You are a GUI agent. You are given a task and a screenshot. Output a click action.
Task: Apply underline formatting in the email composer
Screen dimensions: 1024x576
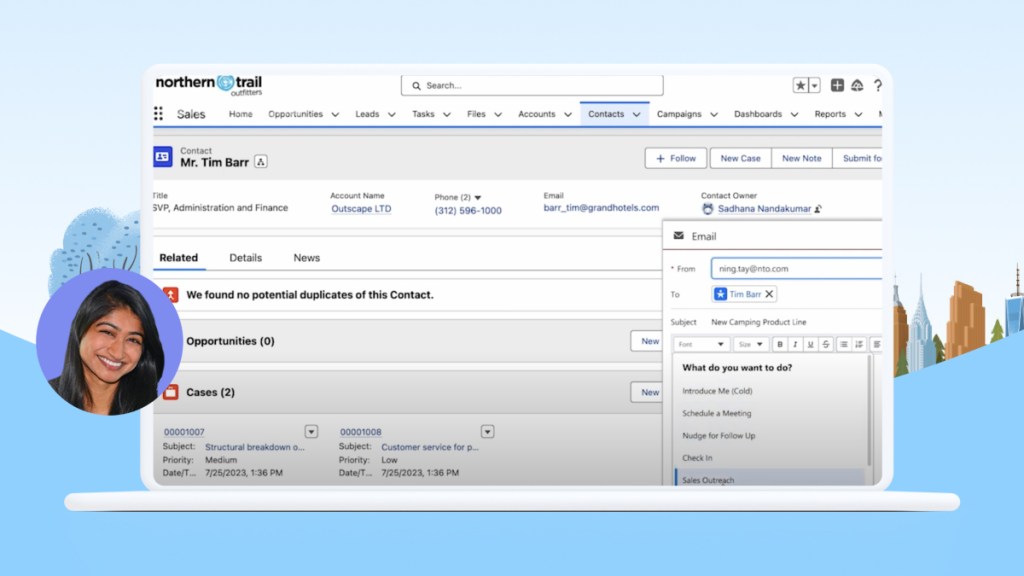pyautogui.click(x=812, y=344)
